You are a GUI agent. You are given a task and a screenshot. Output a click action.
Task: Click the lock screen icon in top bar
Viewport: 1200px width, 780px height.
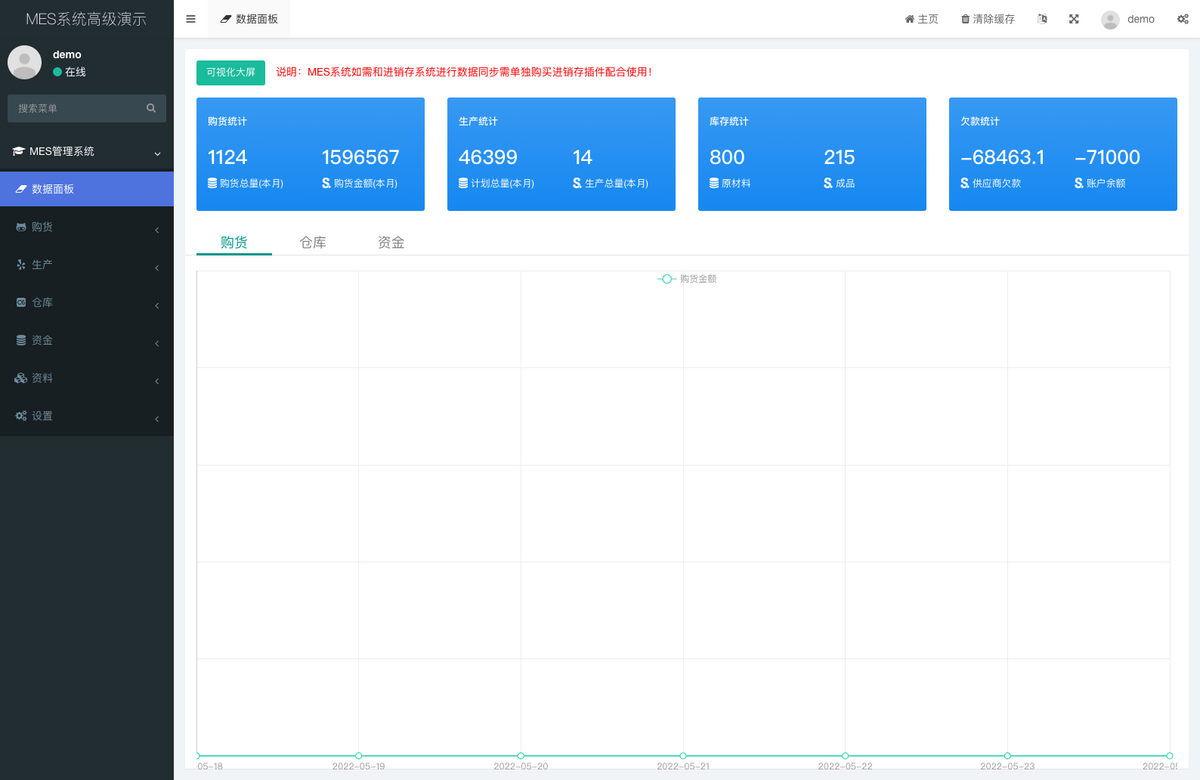[1041, 19]
